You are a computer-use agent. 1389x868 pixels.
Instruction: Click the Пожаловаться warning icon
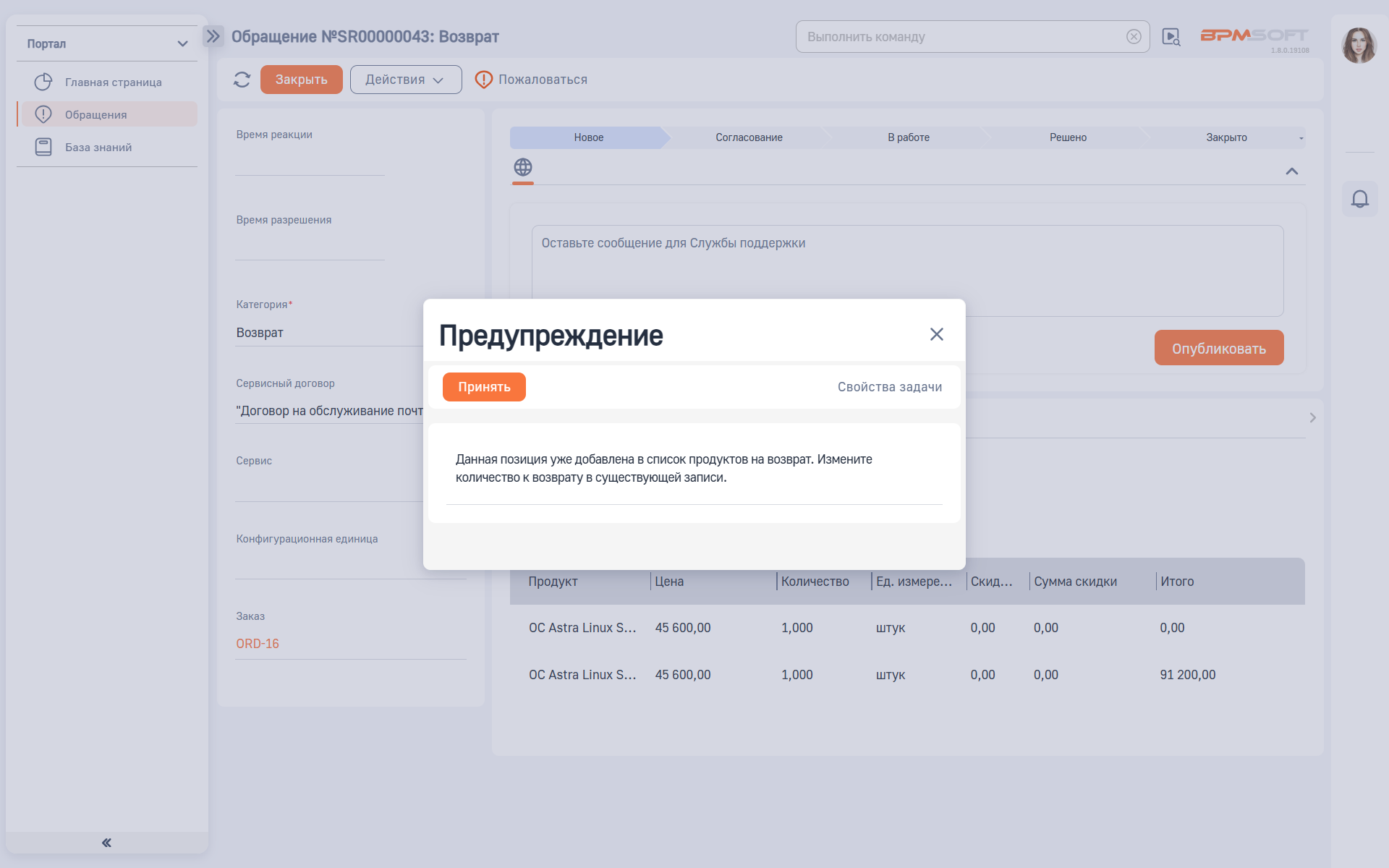[483, 80]
